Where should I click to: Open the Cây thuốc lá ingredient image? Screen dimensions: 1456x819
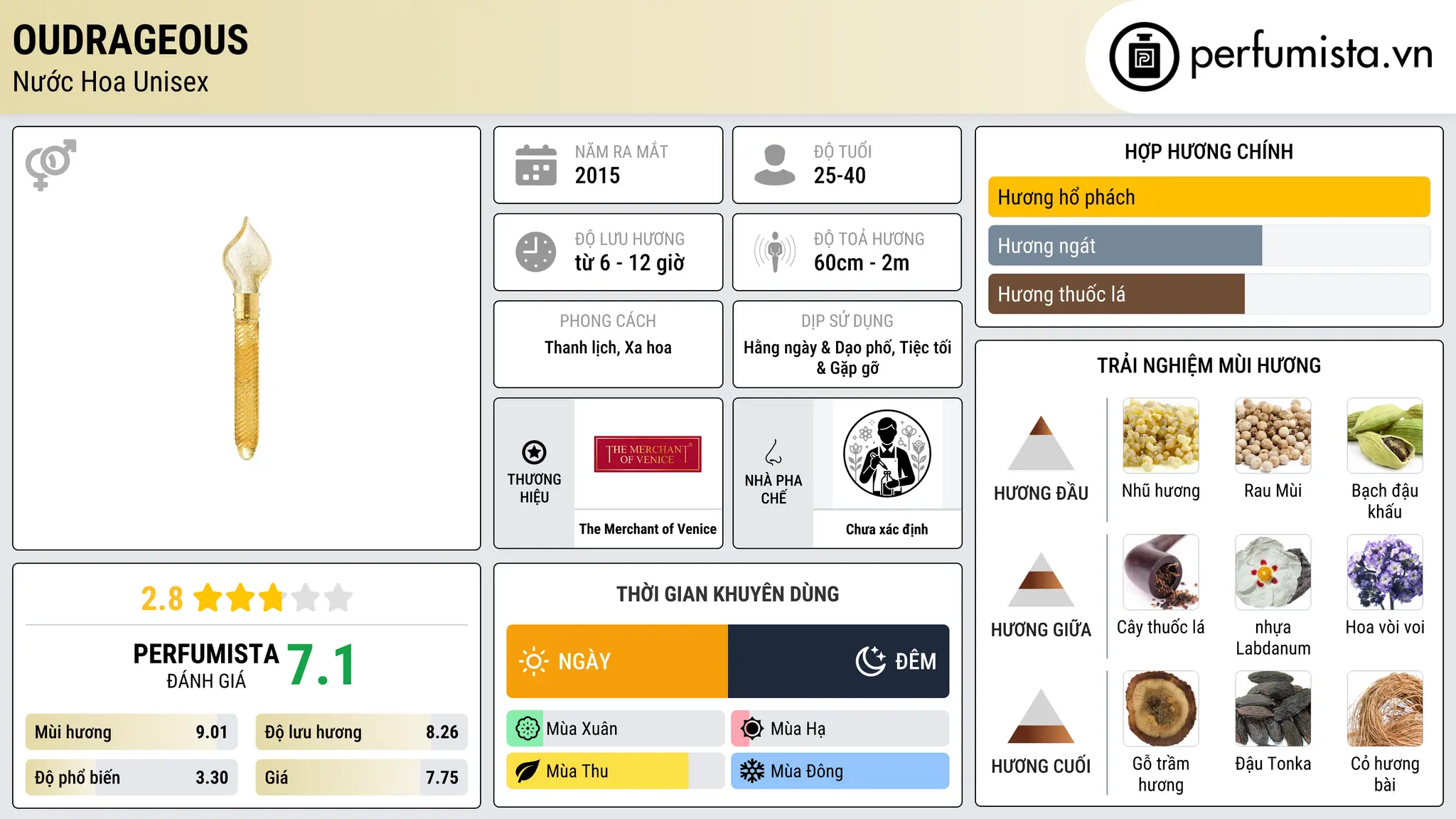coord(1161,572)
